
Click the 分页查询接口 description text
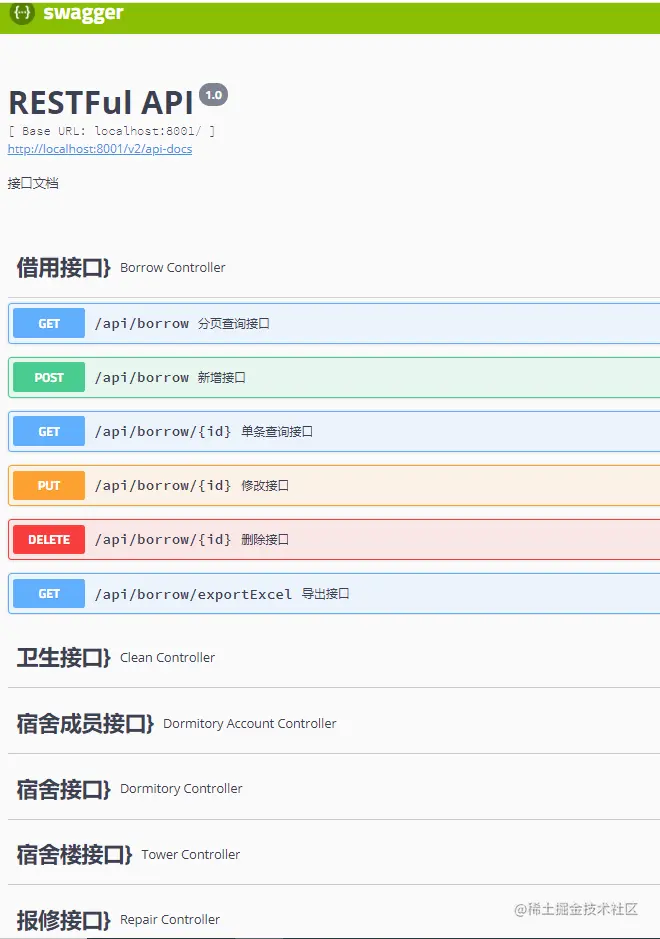(234, 323)
